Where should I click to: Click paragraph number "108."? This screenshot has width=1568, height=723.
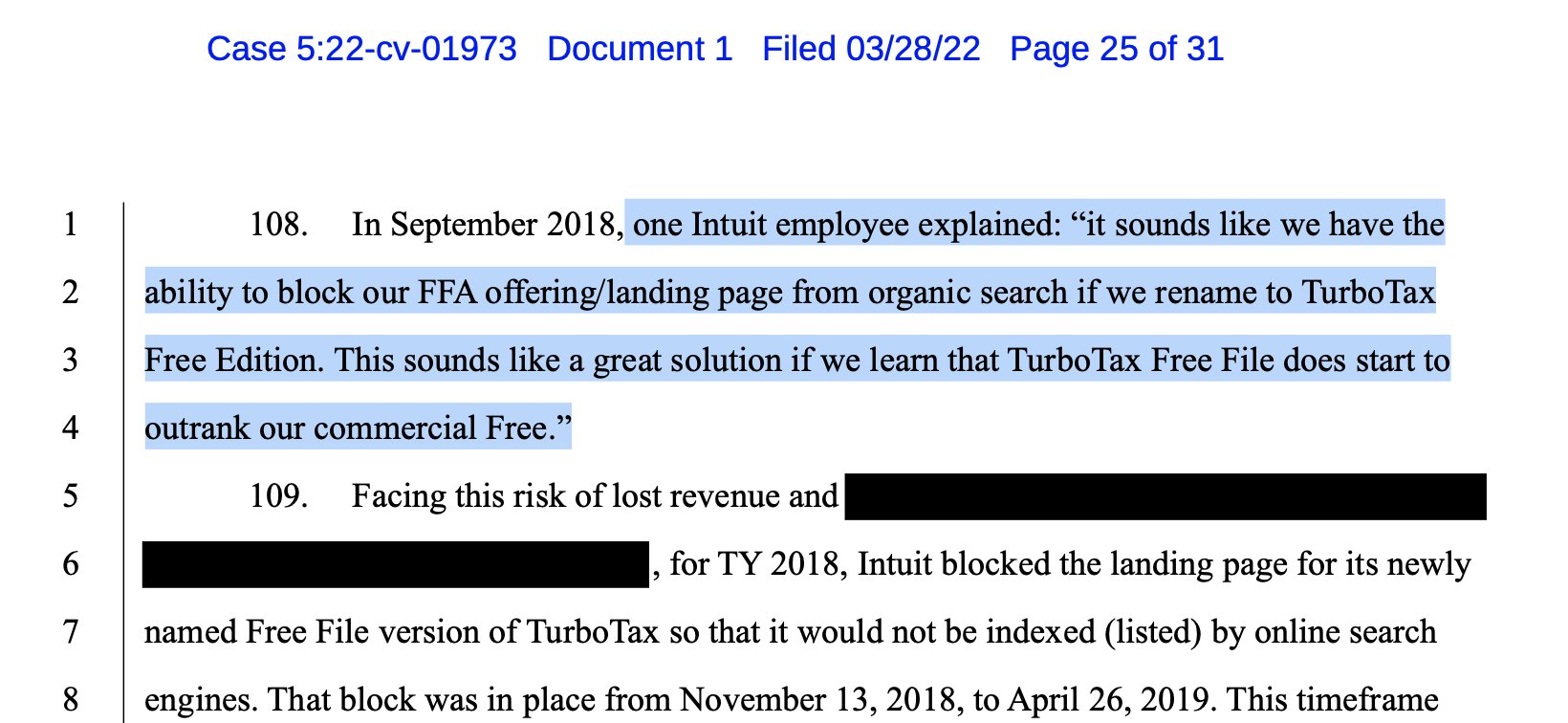(278, 225)
